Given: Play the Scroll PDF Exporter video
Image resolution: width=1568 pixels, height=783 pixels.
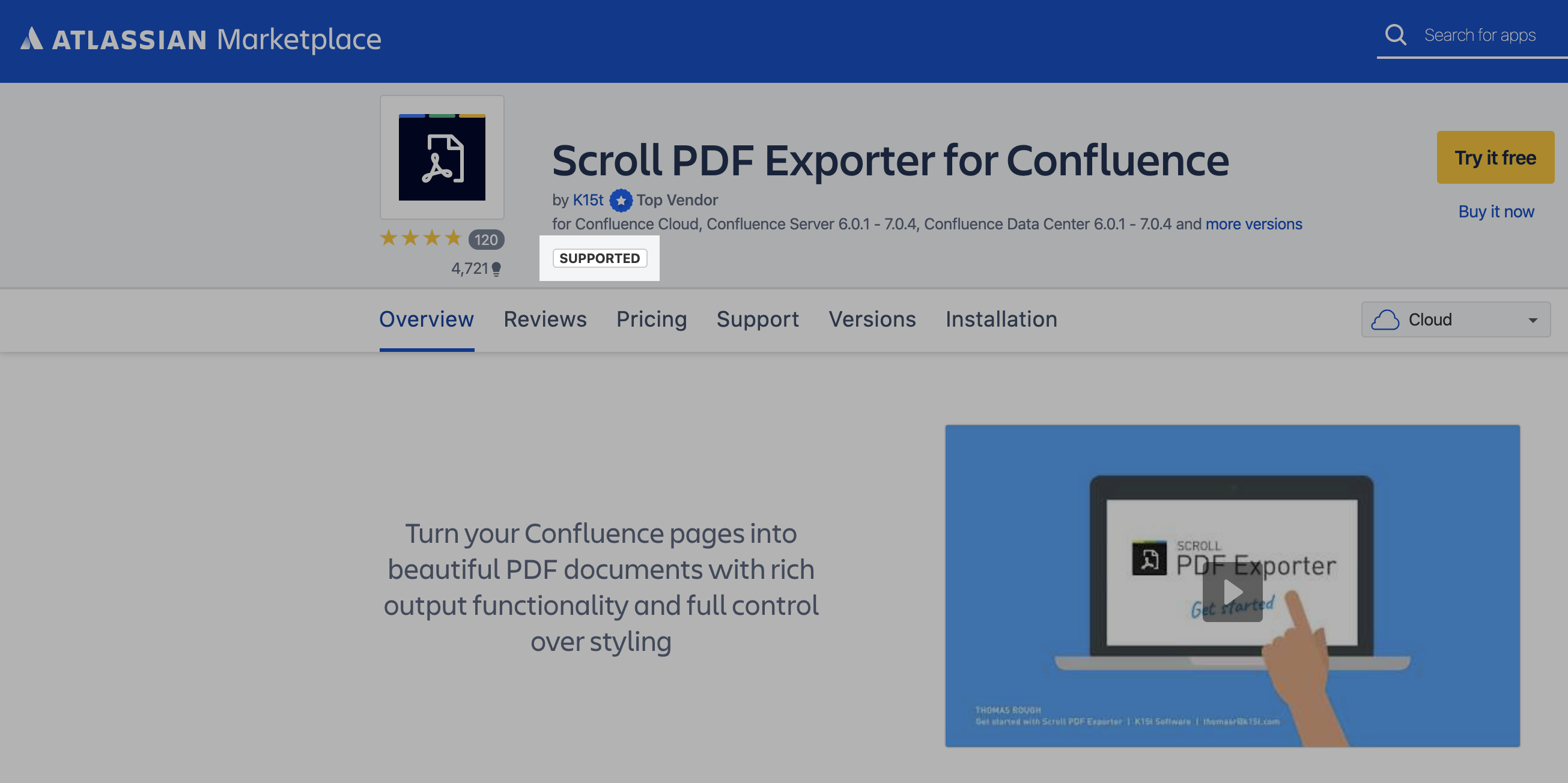Looking at the screenshot, I should (1233, 591).
